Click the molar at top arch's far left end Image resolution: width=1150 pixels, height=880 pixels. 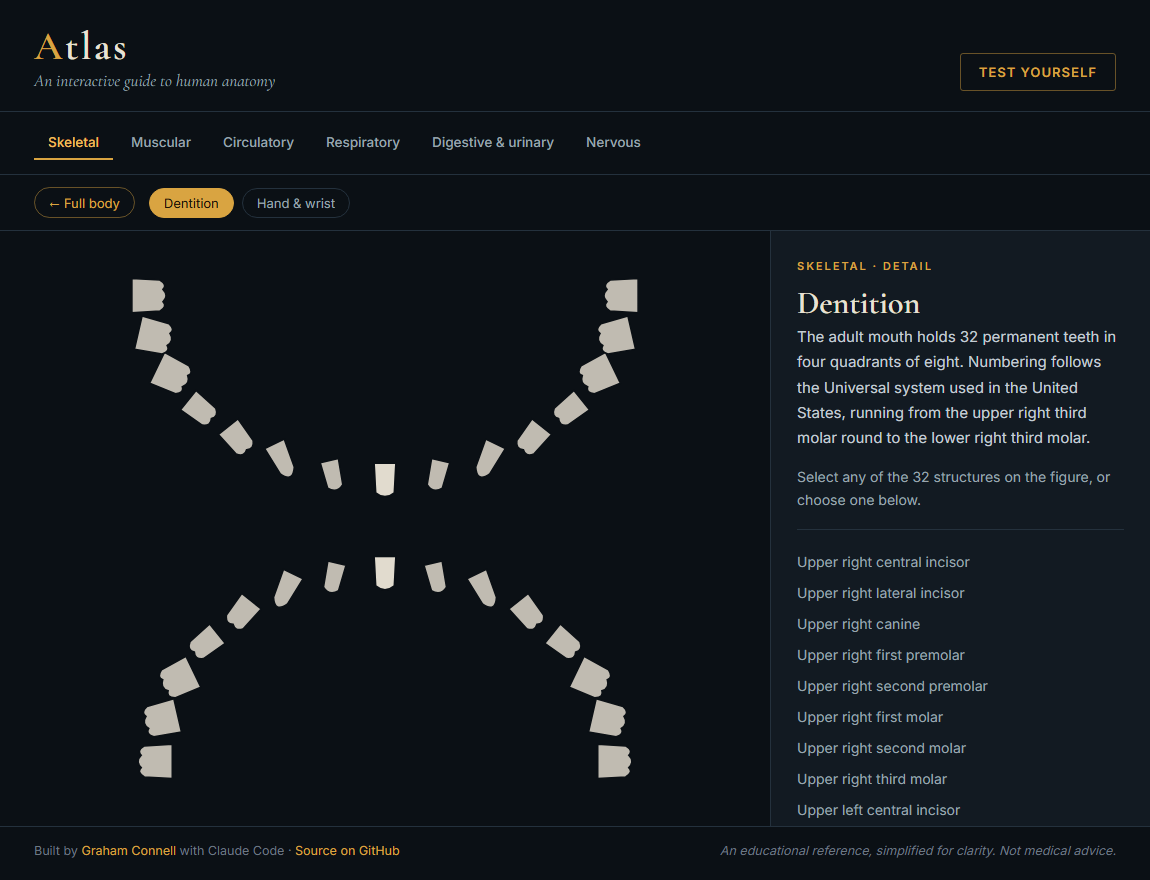pyautogui.click(x=148, y=296)
